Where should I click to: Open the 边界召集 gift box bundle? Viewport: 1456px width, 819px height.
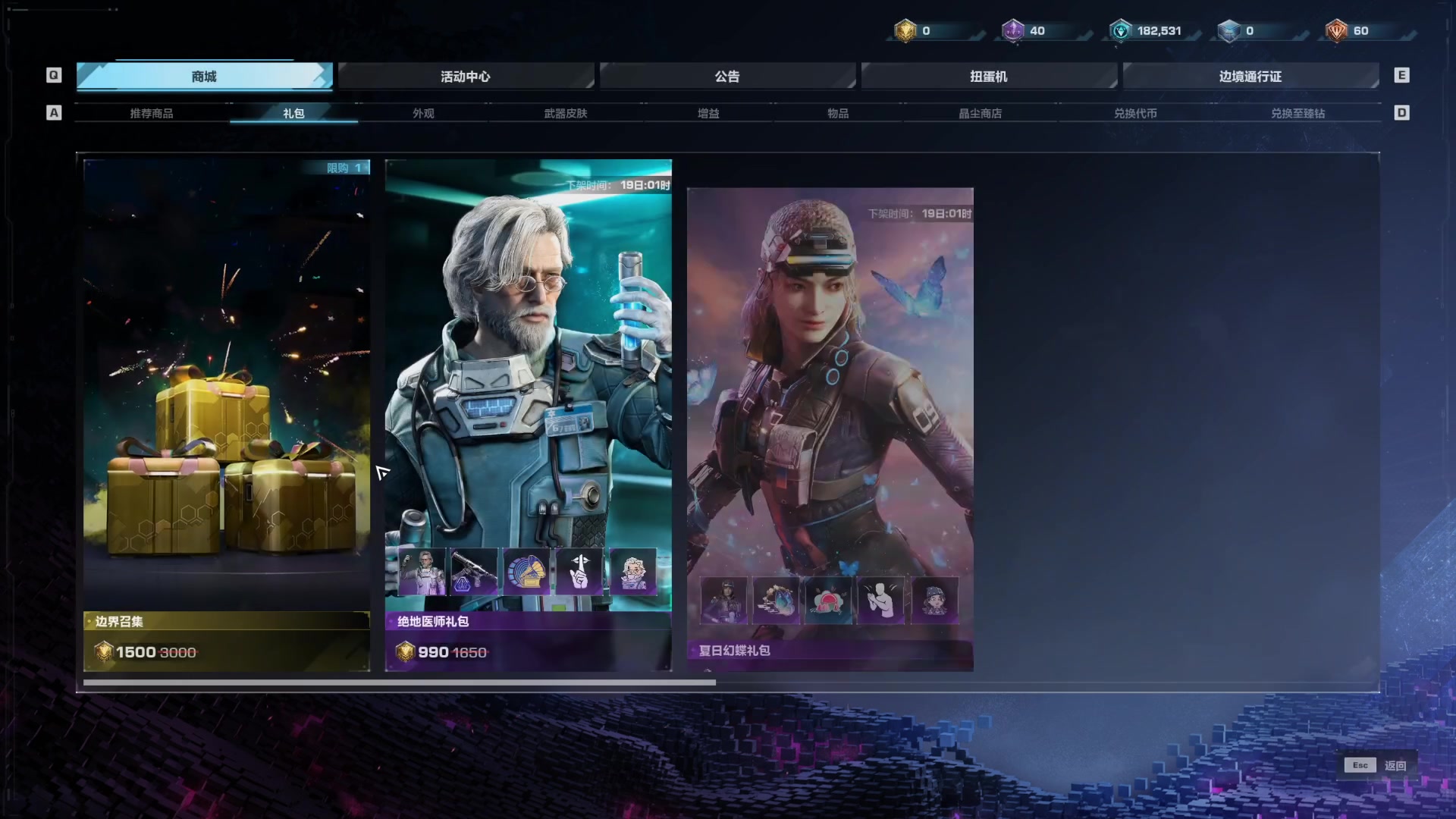227,415
